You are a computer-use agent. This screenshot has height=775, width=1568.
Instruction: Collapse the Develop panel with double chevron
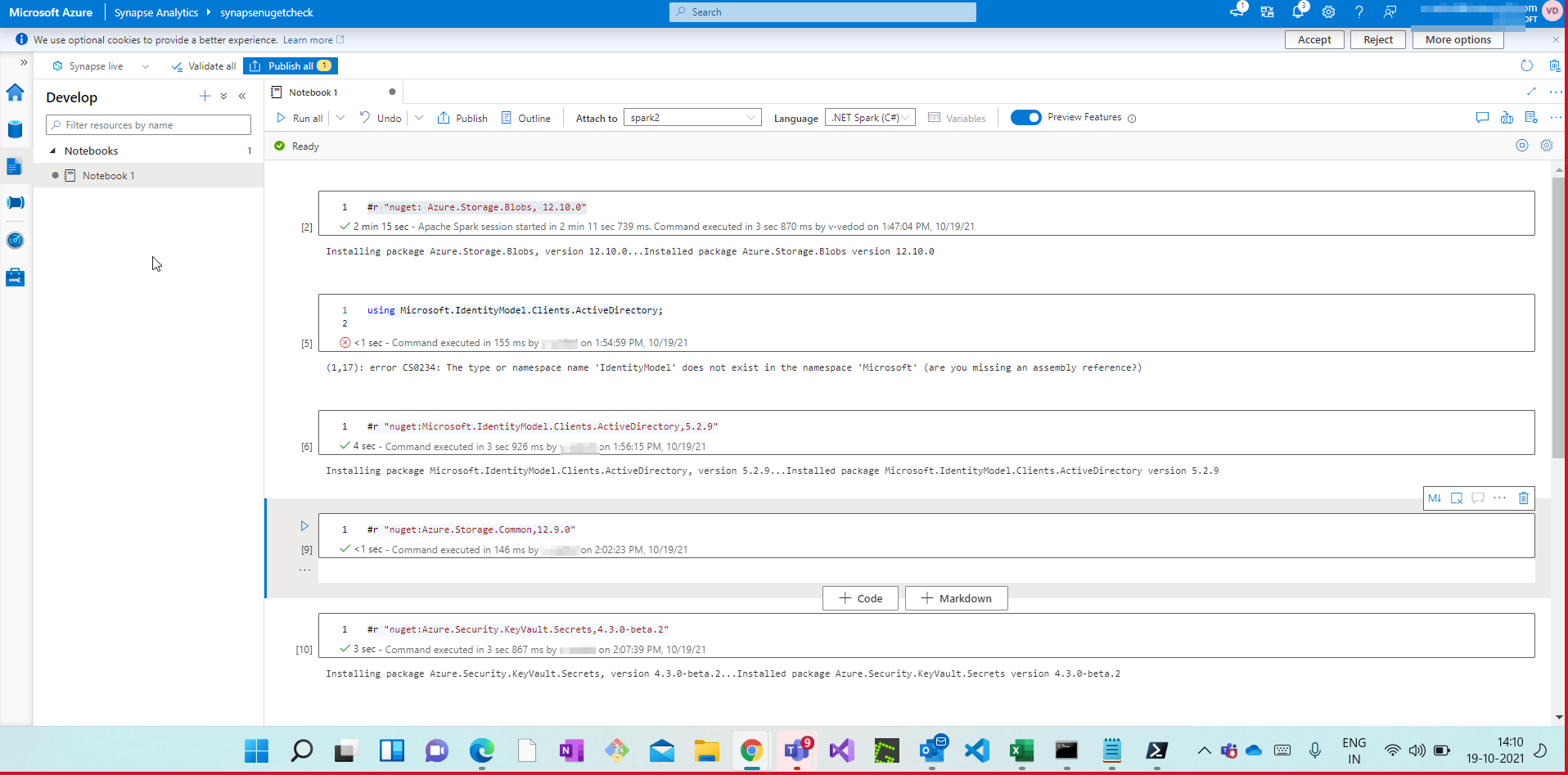tap(242, 97)
